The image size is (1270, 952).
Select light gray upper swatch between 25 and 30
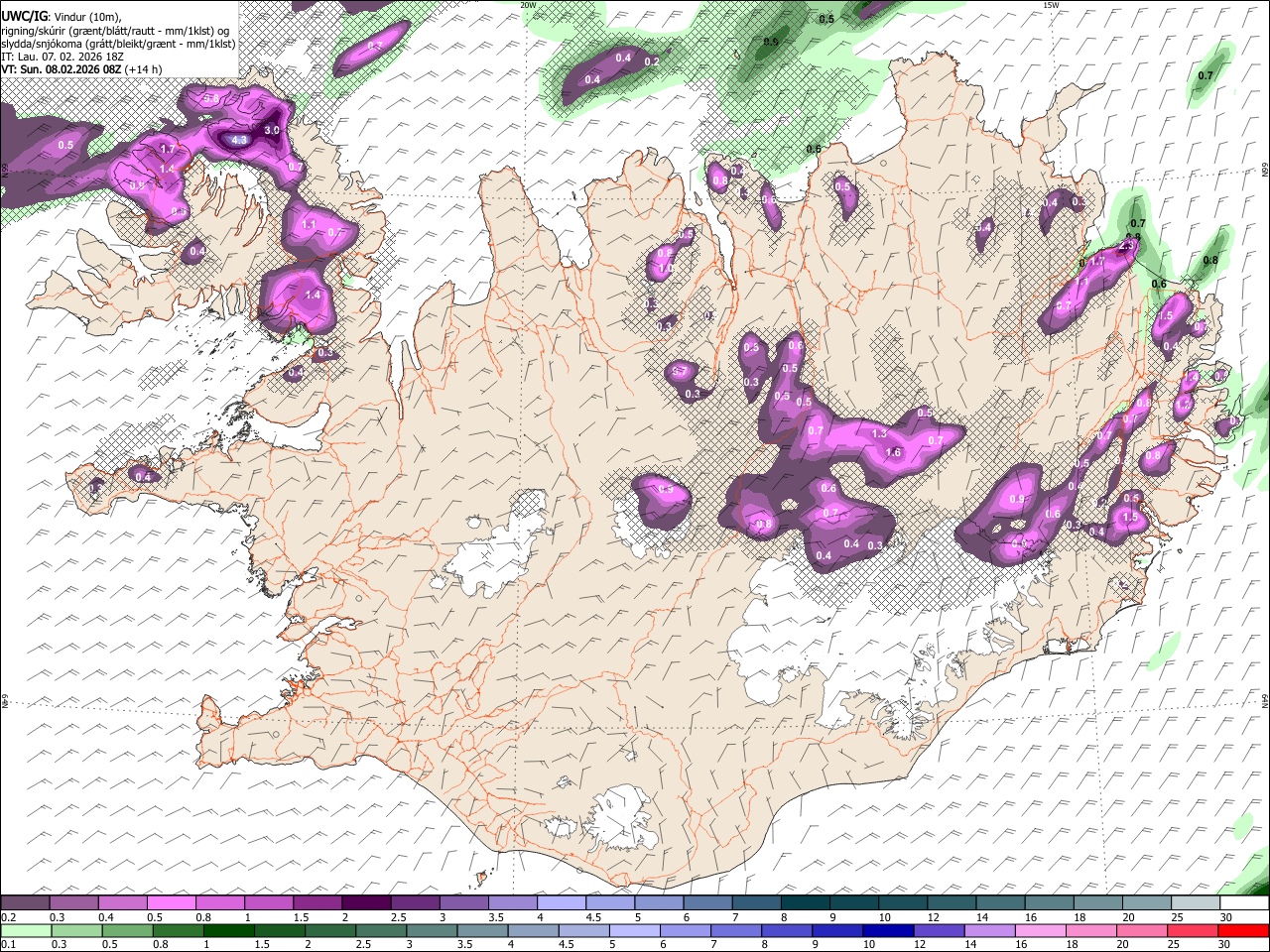tap(1196, 903)
